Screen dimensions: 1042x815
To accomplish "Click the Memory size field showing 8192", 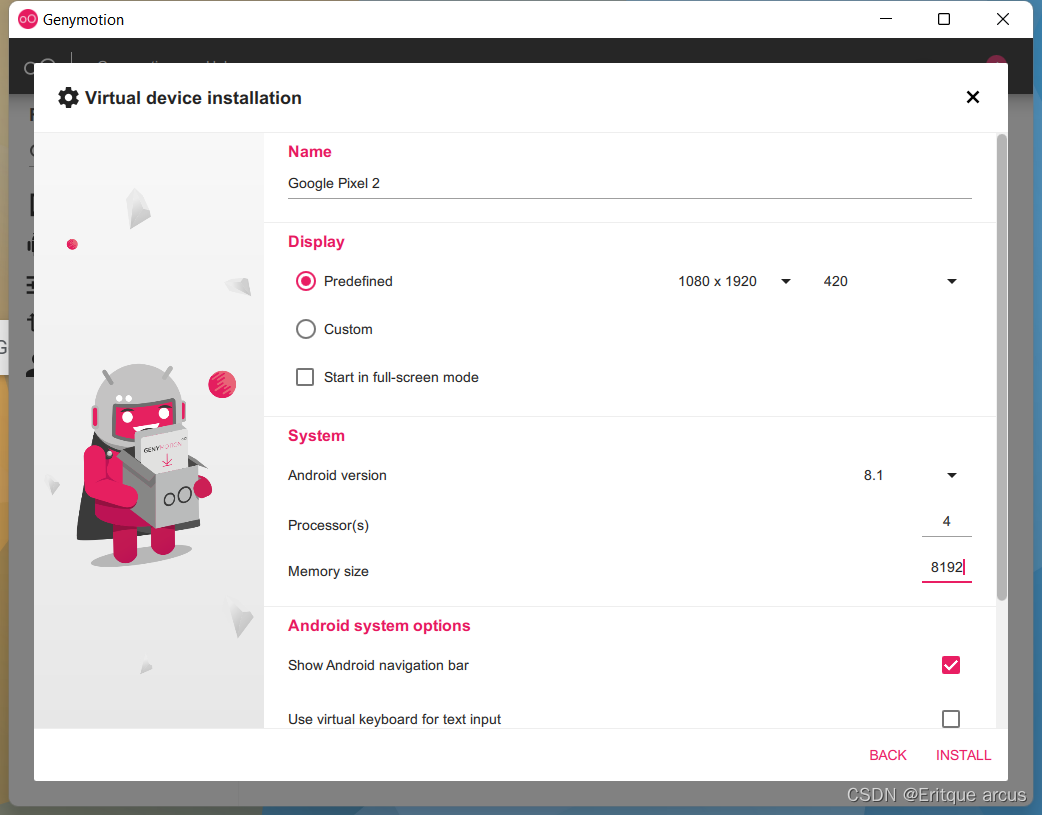I will 944,567.
